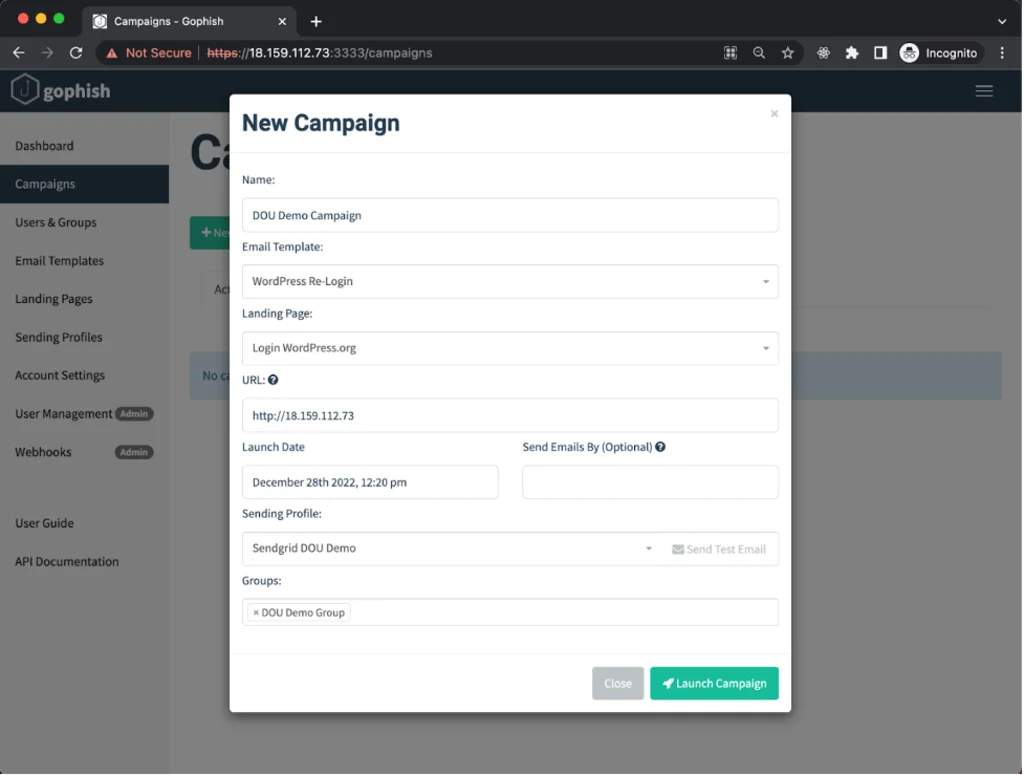
Task: Open the Email Template dropdown
Action: point(510,281)
